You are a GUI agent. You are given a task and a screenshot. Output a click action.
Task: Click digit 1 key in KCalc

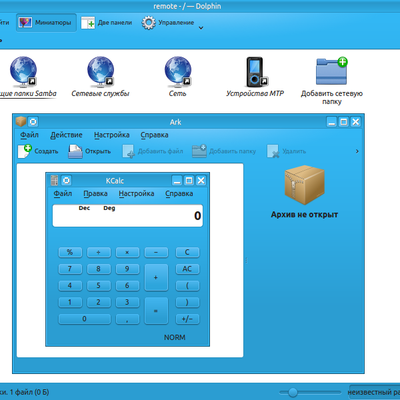coord(70,302)
